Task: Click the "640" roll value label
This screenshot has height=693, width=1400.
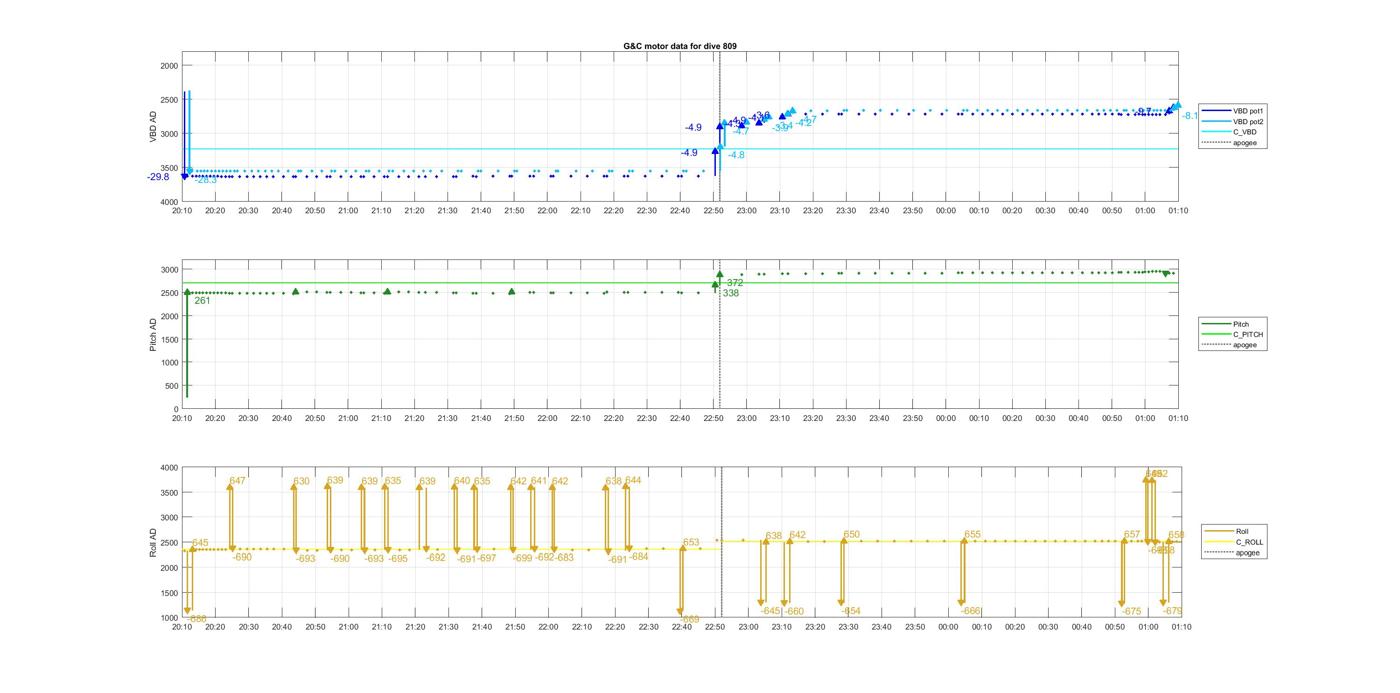Action: 462,481
